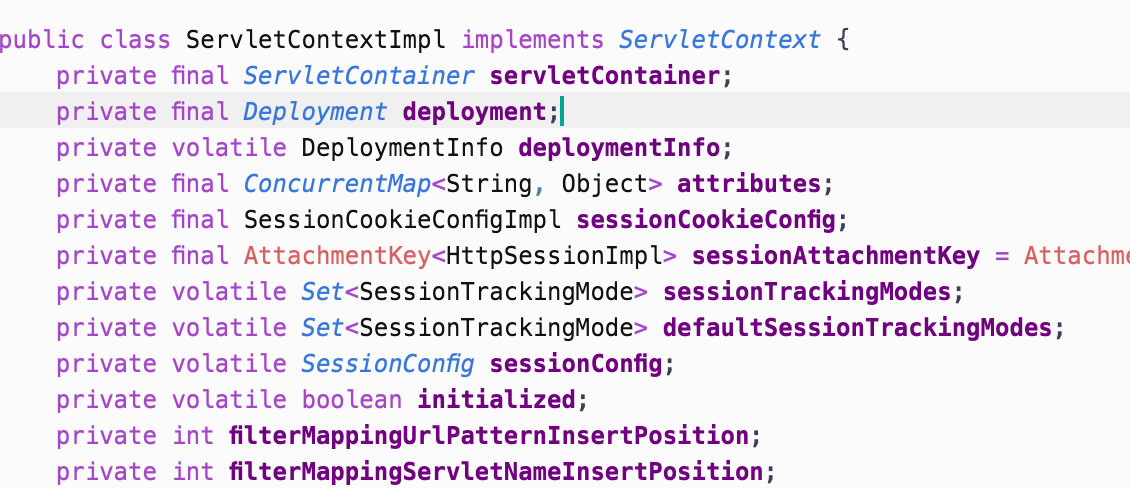
Task: Click the ServletContext interface name
Action: [x=720, y=41]
